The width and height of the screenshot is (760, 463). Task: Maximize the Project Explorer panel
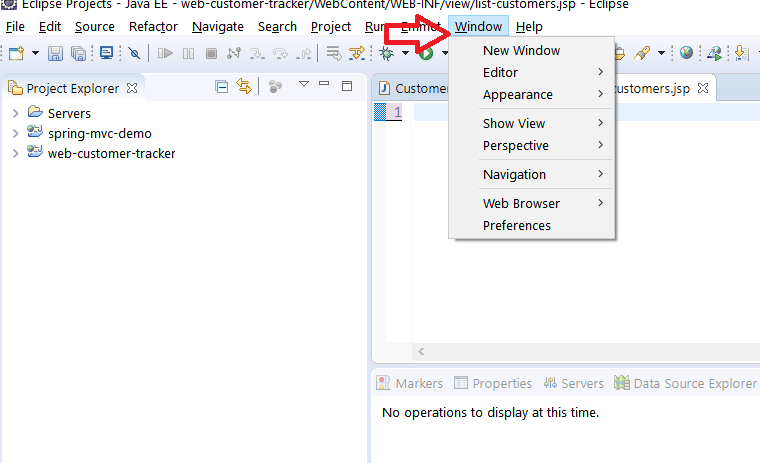[347, 86]
